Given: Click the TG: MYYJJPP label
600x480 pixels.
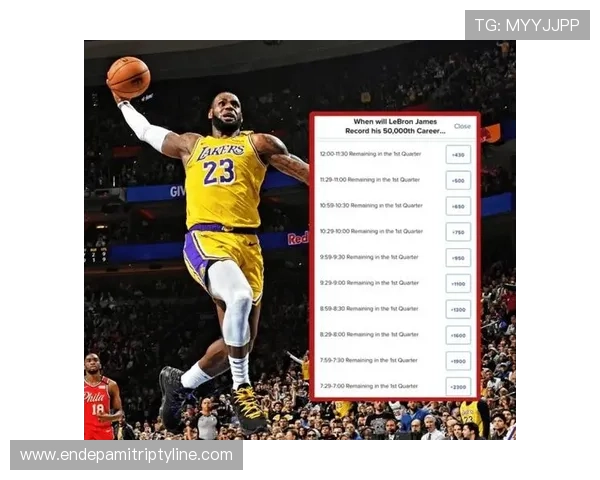Looking at the screenshot, I should click(x=526, y=25).
